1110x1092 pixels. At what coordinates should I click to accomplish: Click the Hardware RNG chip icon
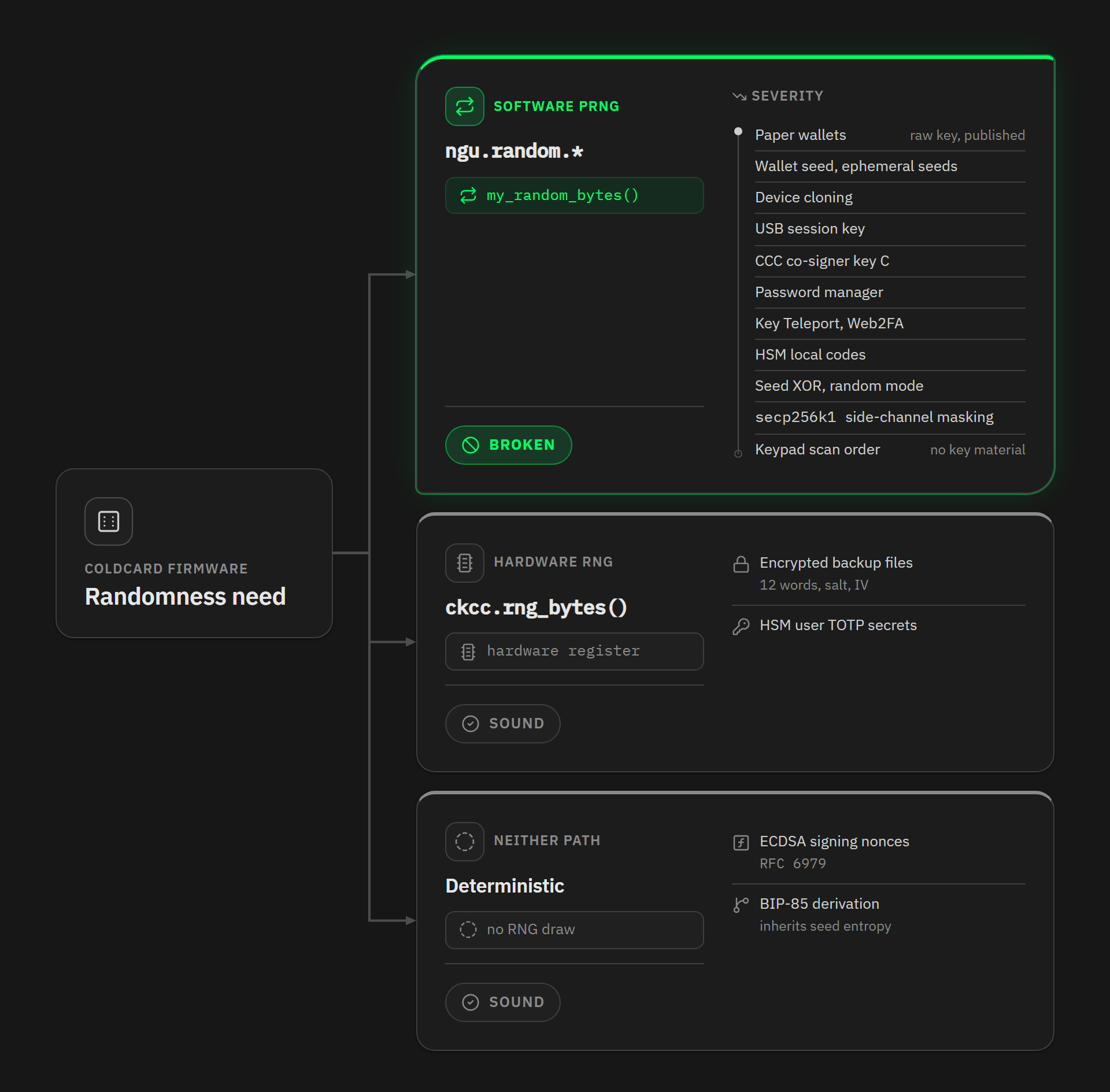click(465, 562)
